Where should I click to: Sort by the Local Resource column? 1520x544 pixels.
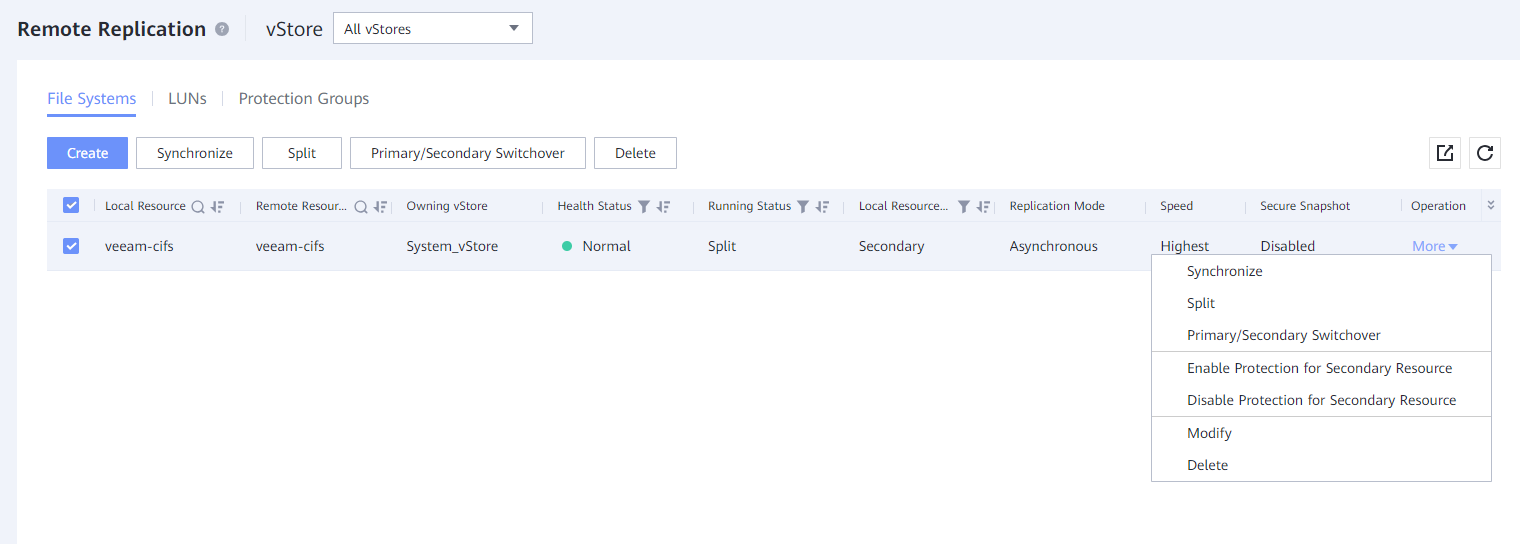pos(217,207)
